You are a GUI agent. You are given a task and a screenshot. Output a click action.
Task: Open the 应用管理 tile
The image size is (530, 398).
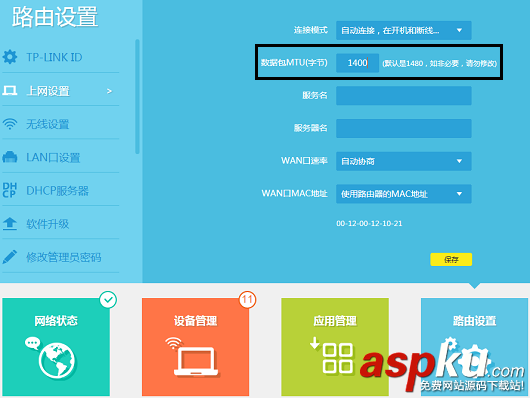point(335,347)
